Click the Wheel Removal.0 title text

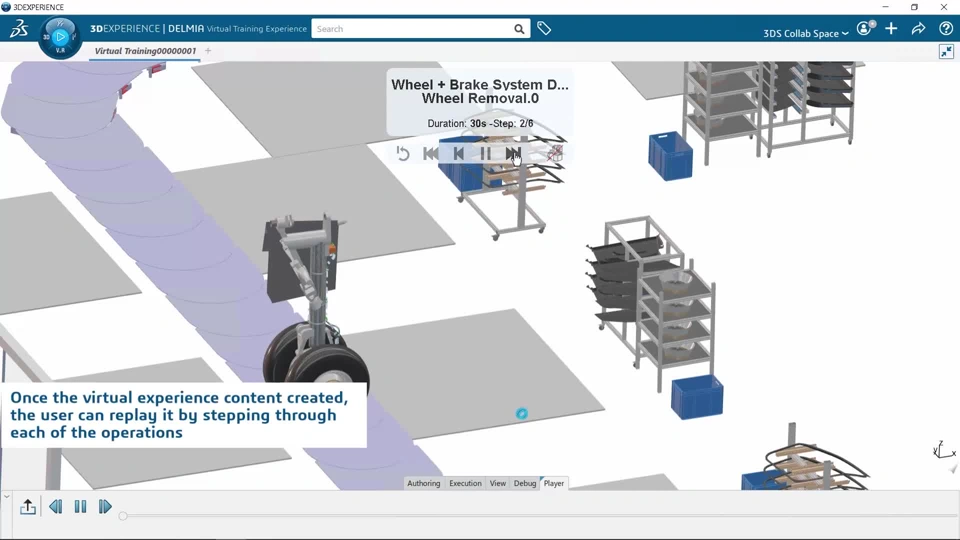point(480,99)
